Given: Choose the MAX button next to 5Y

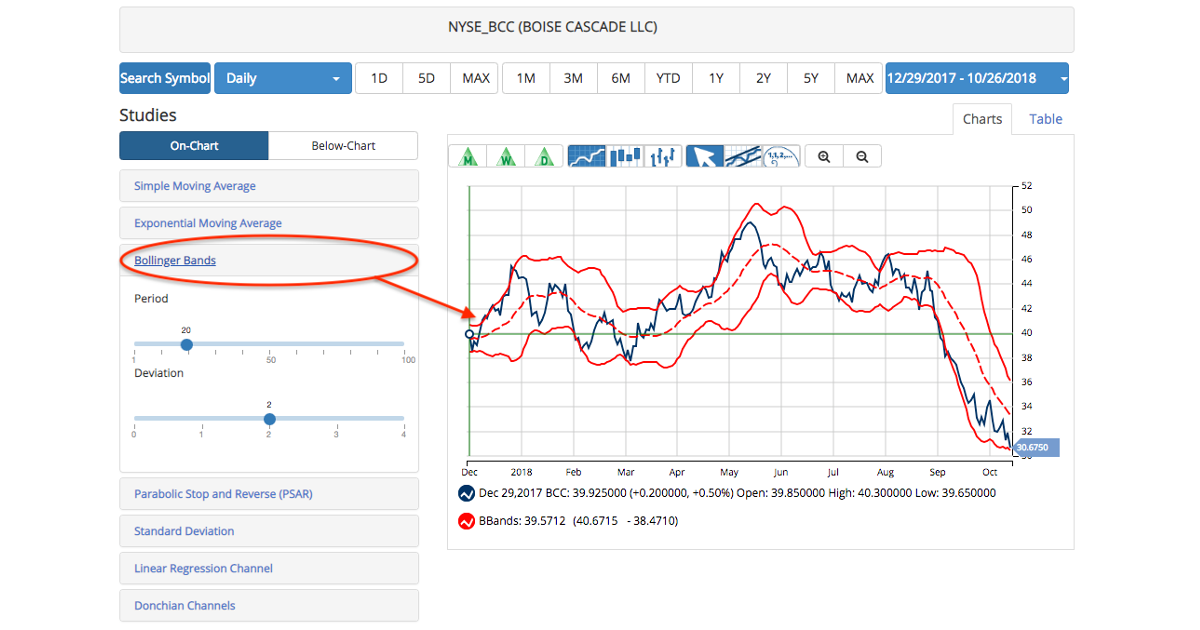Looking at the screenshot, I should tap(860, 78).
